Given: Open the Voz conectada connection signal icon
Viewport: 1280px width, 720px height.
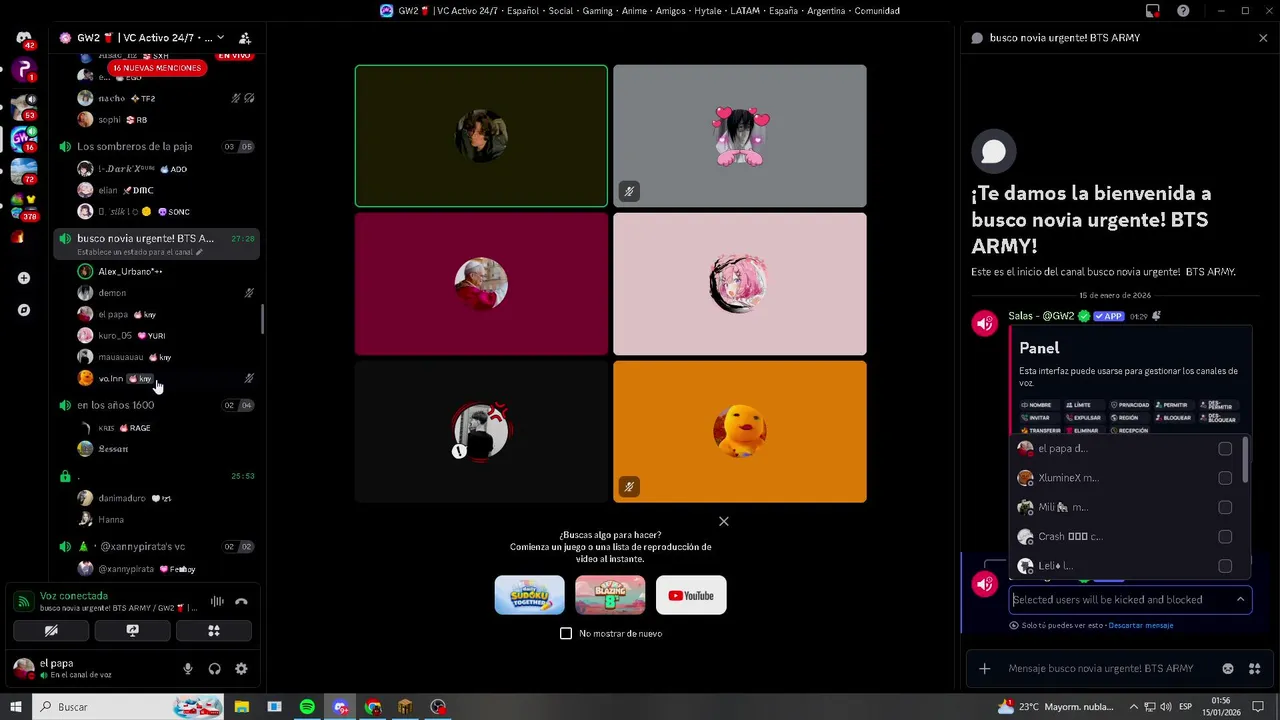Looking at the screenshot, I should pos(23,602).
